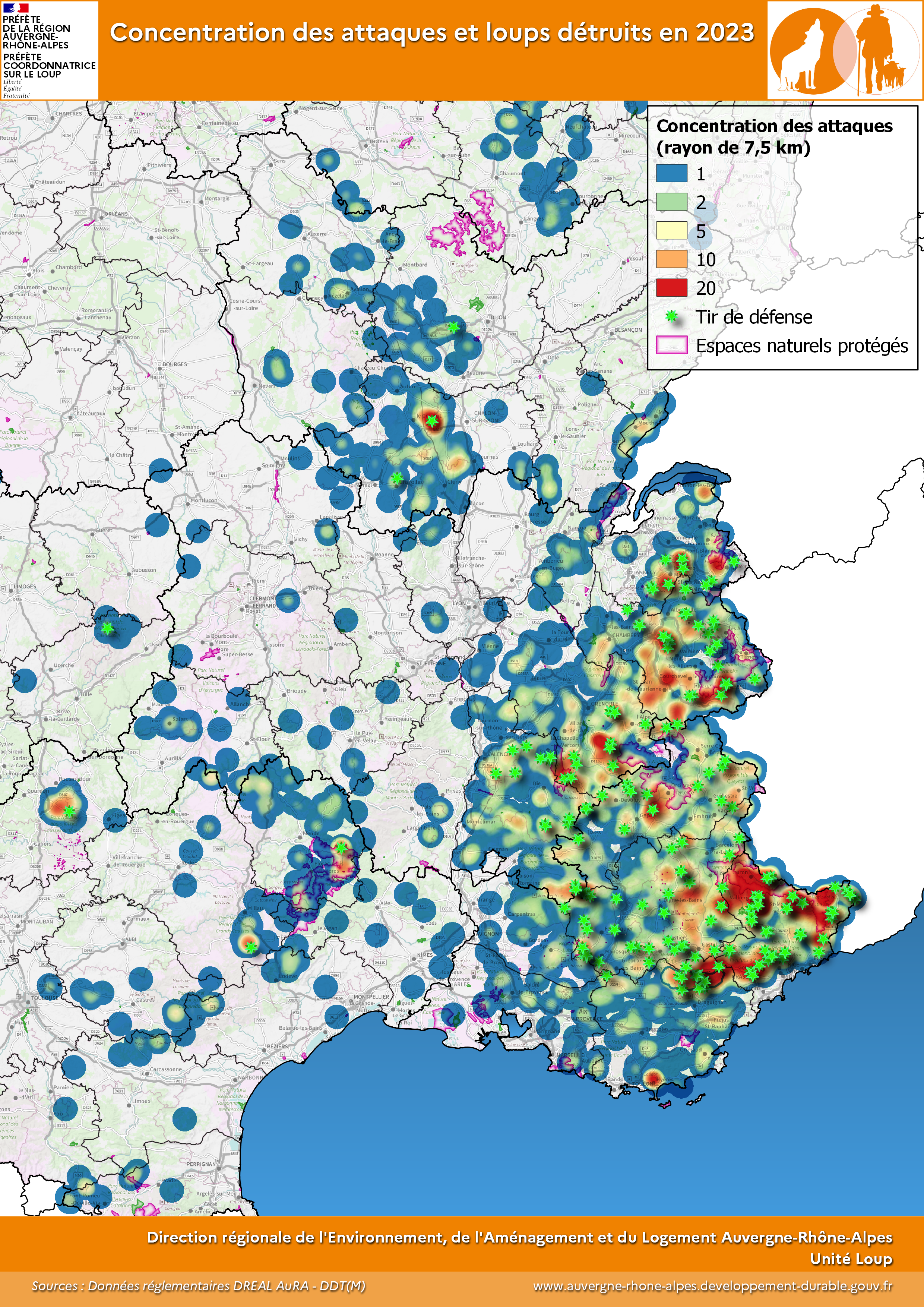Click the GRENOBLE city label
Image resolution: width=924 pixels, height=1307 pixels.
(x=604, y=704)
